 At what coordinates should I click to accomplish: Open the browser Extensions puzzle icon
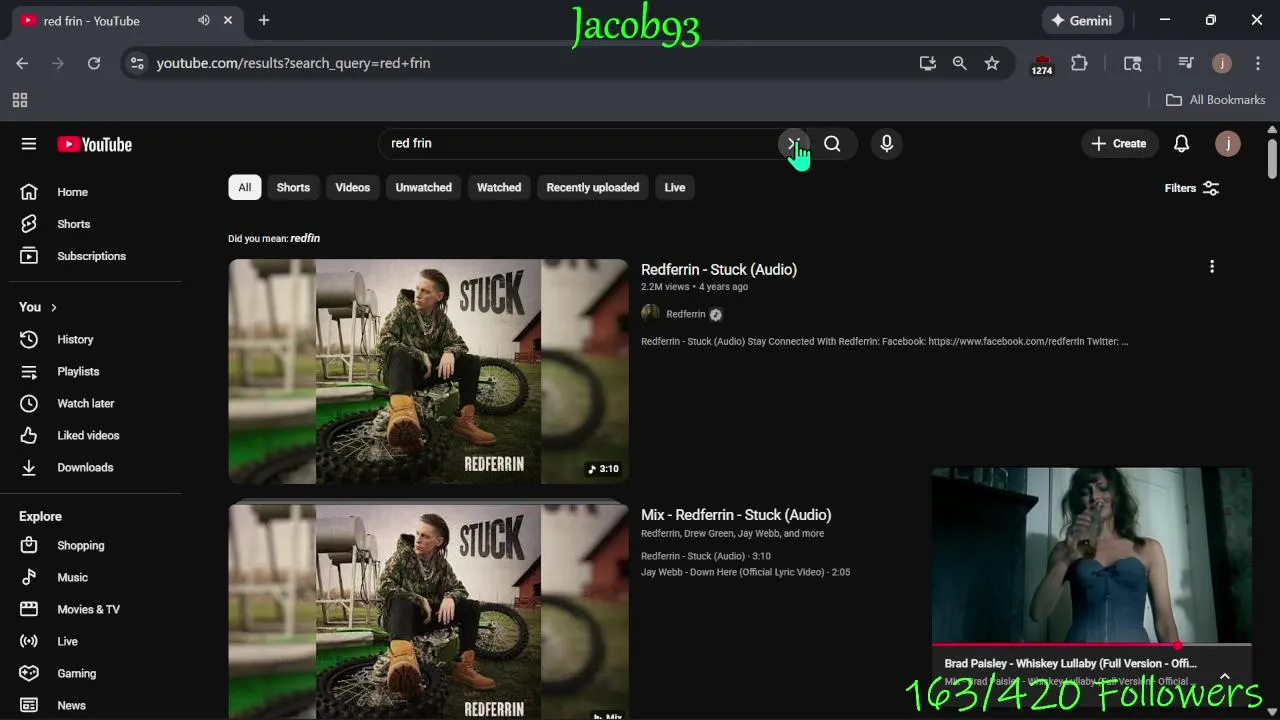click(1079, 63)
